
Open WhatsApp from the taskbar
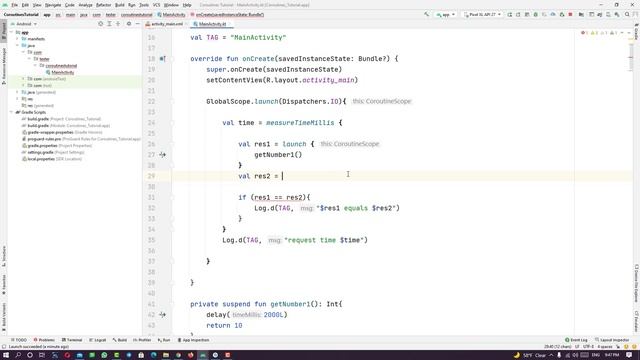pos(104,355)
